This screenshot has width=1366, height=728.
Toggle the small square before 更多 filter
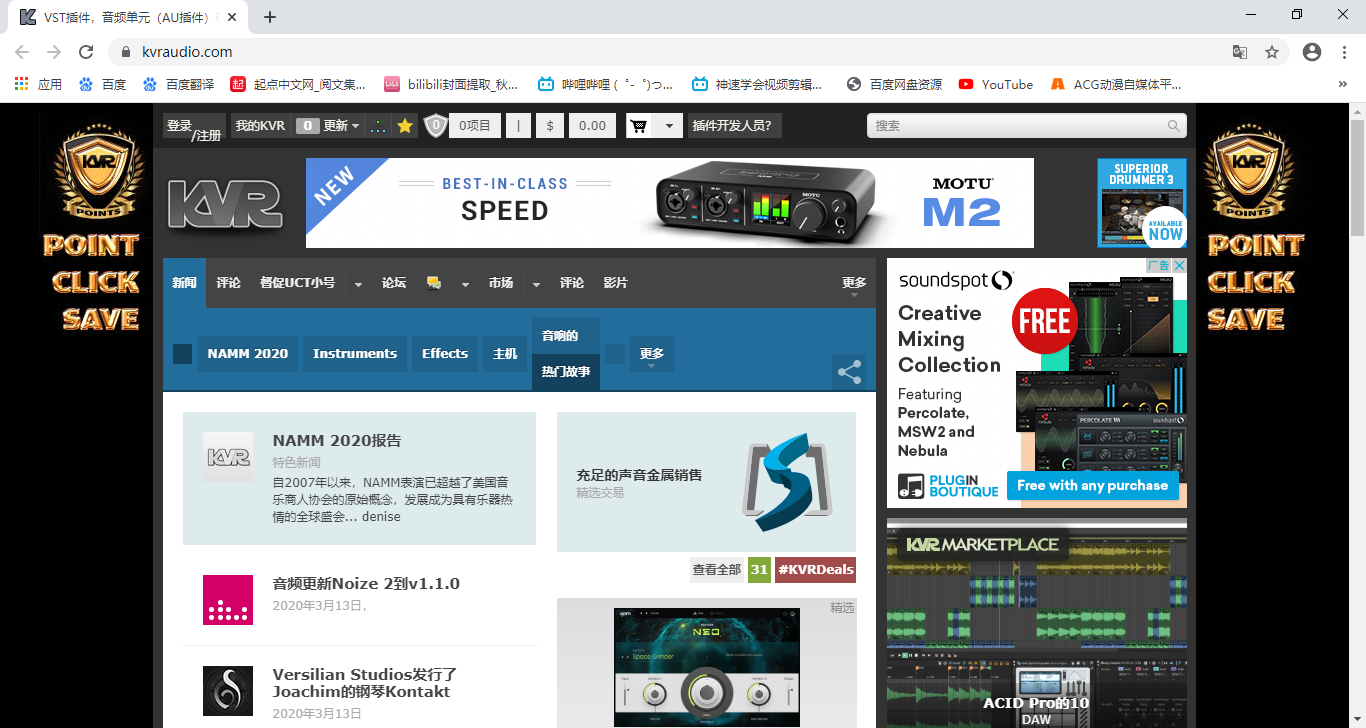coord(615,354)
